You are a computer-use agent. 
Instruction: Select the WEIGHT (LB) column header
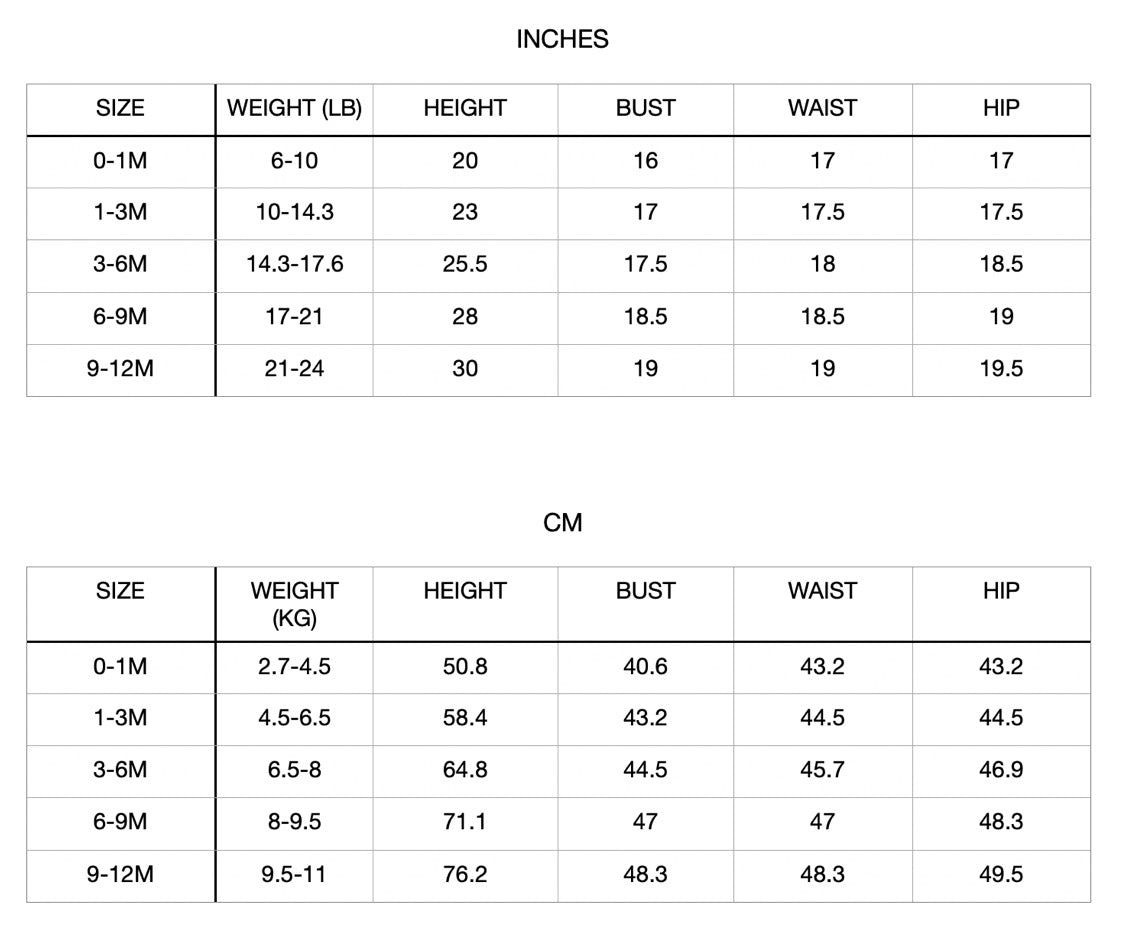pyautogui.click(x=294, y=108)
